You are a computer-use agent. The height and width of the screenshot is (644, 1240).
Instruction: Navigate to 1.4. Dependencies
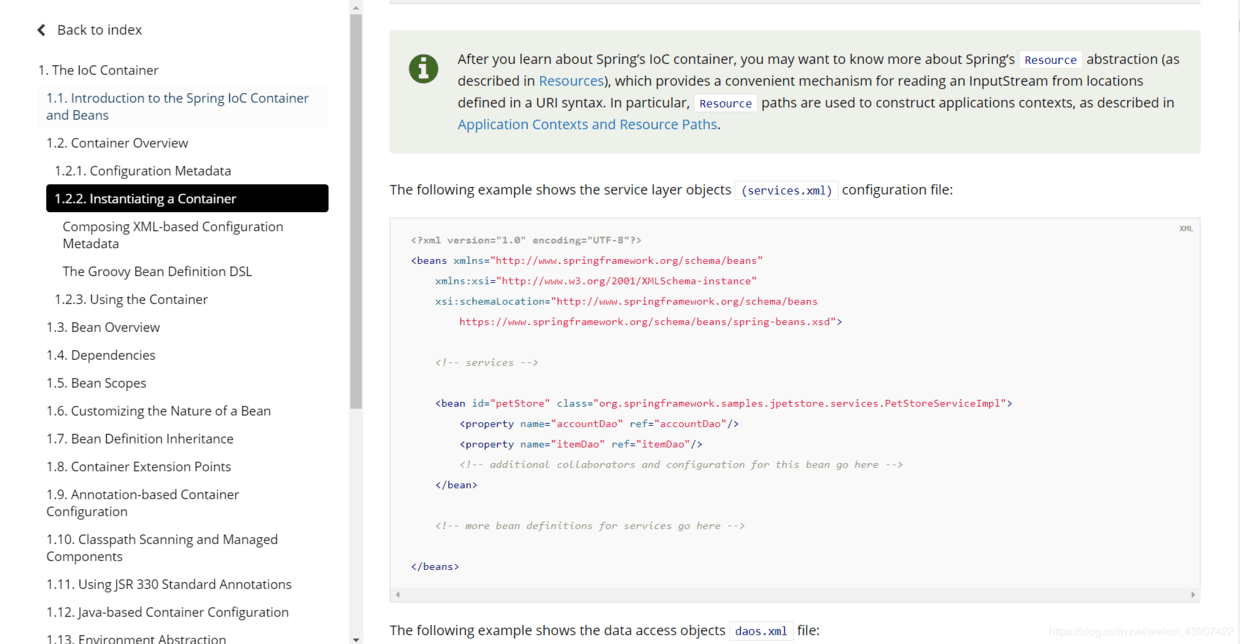[101, 356]
